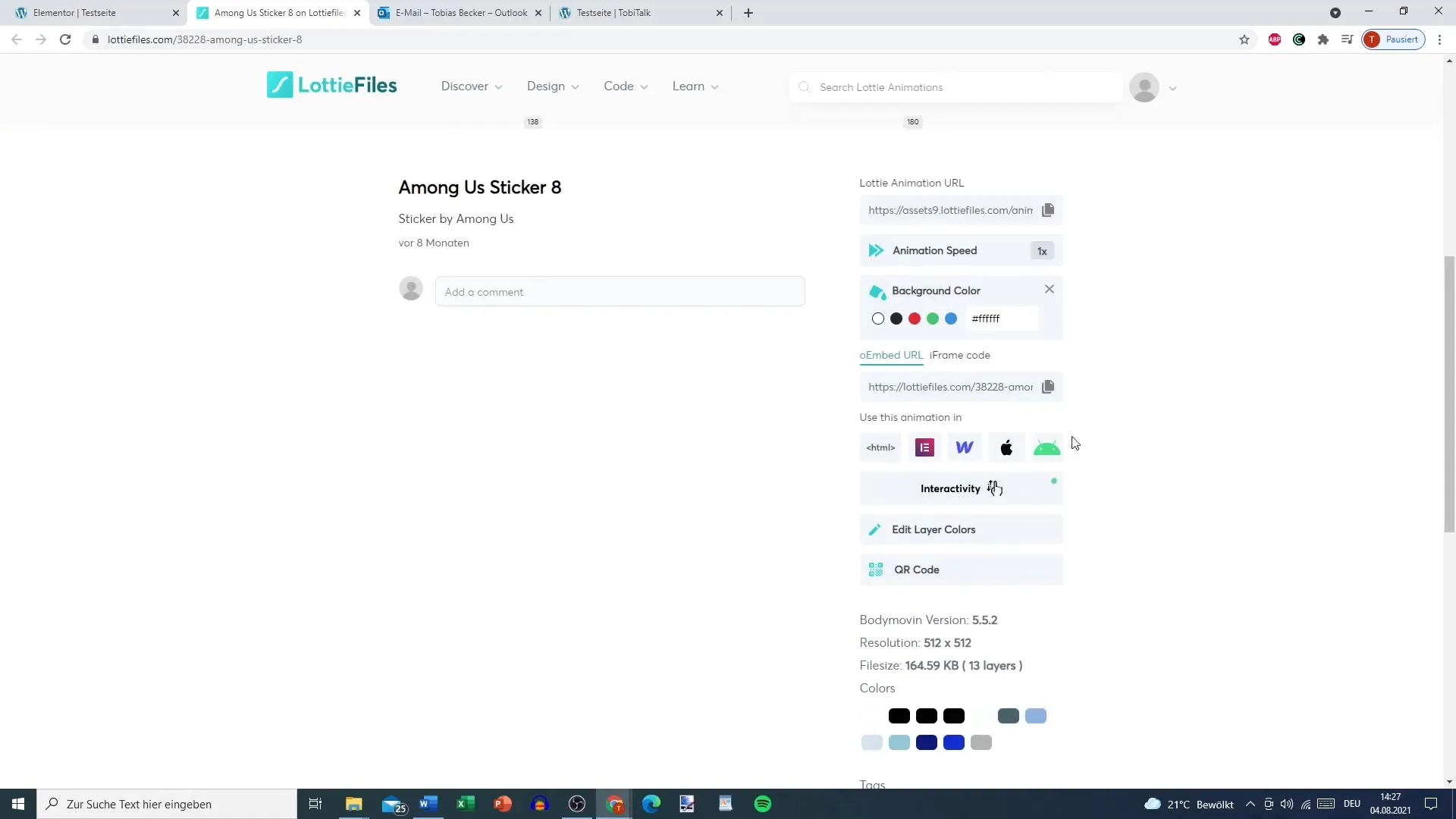
Task: Close the Among Us Sticker tab
Action: tap(357, 13)
